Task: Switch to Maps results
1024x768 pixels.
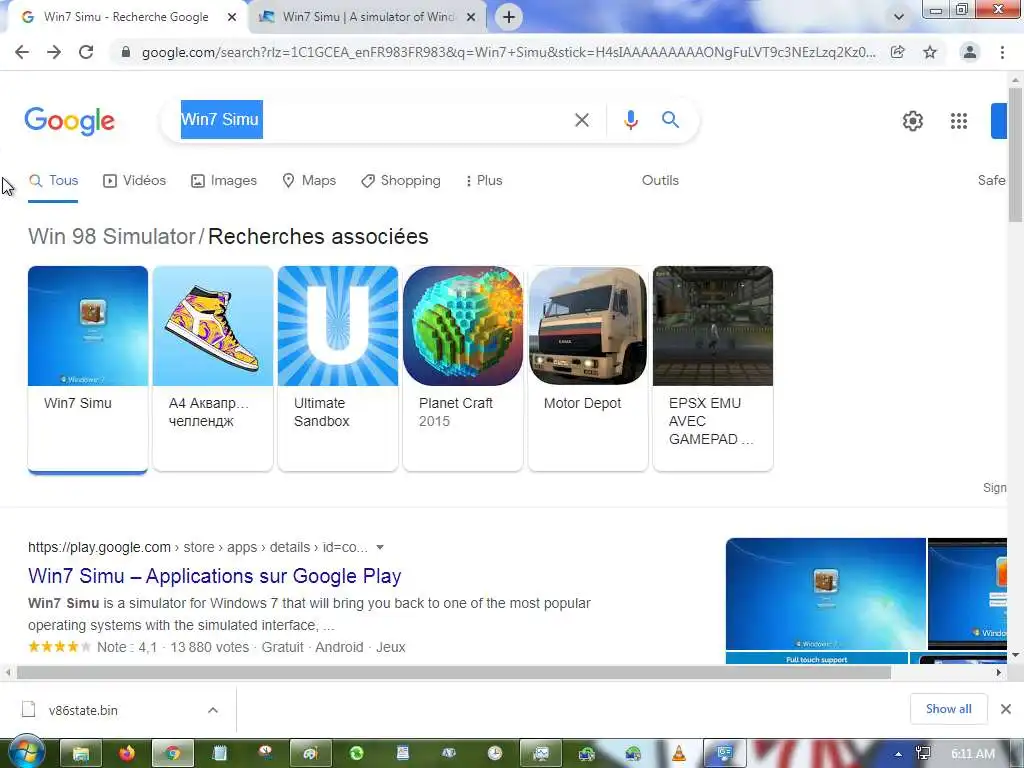Action: (309, 180)
